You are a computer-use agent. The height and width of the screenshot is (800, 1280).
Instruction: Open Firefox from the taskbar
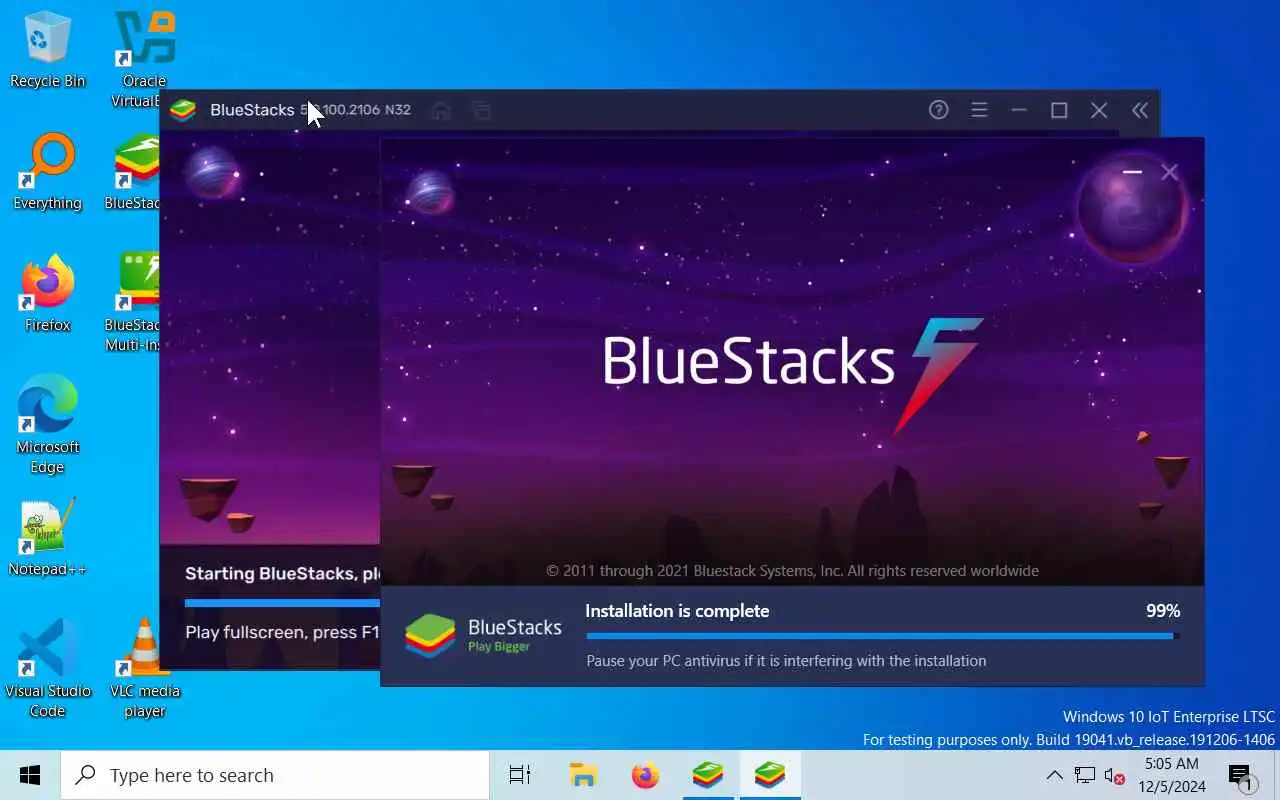coord(645,775)
